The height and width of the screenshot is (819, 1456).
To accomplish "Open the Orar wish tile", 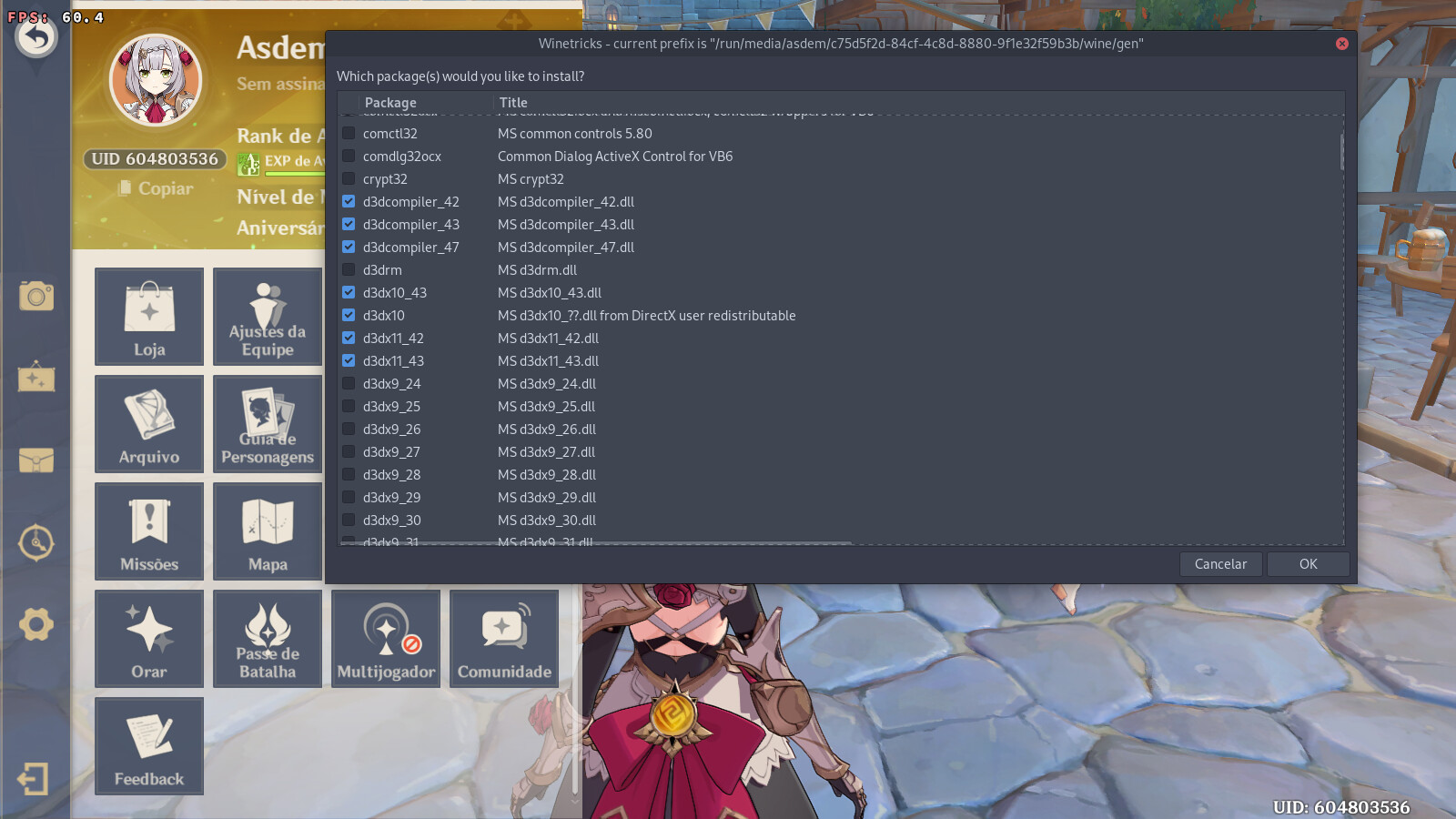I will (149, 639).
